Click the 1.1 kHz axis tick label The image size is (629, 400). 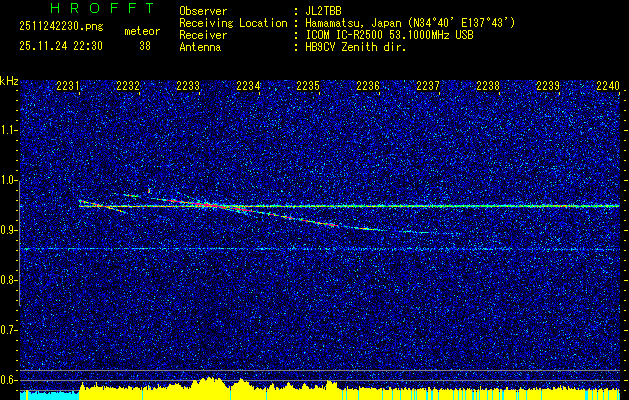pos(10,130)
